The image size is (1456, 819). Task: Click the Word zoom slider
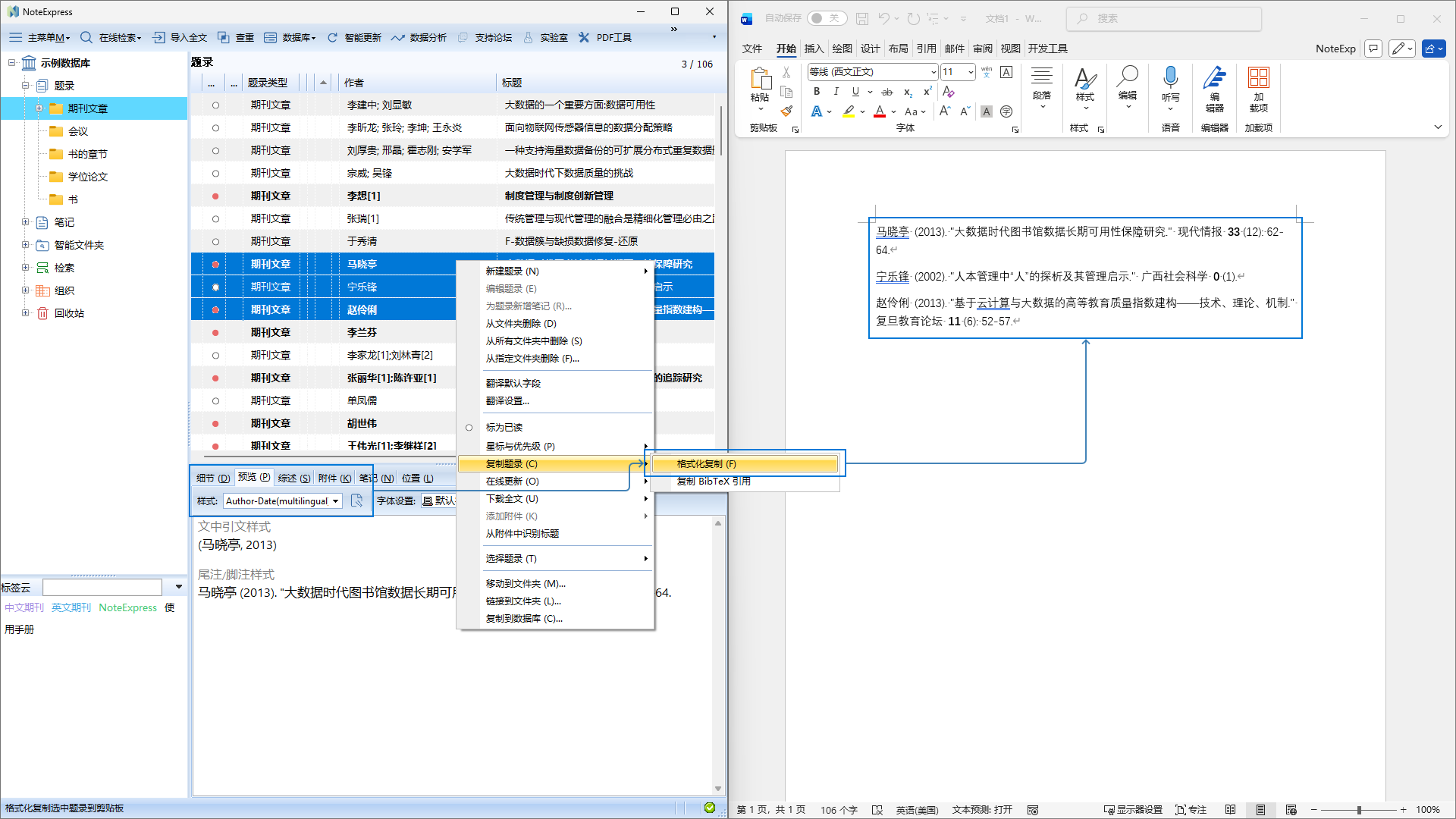pos(1359,810)
